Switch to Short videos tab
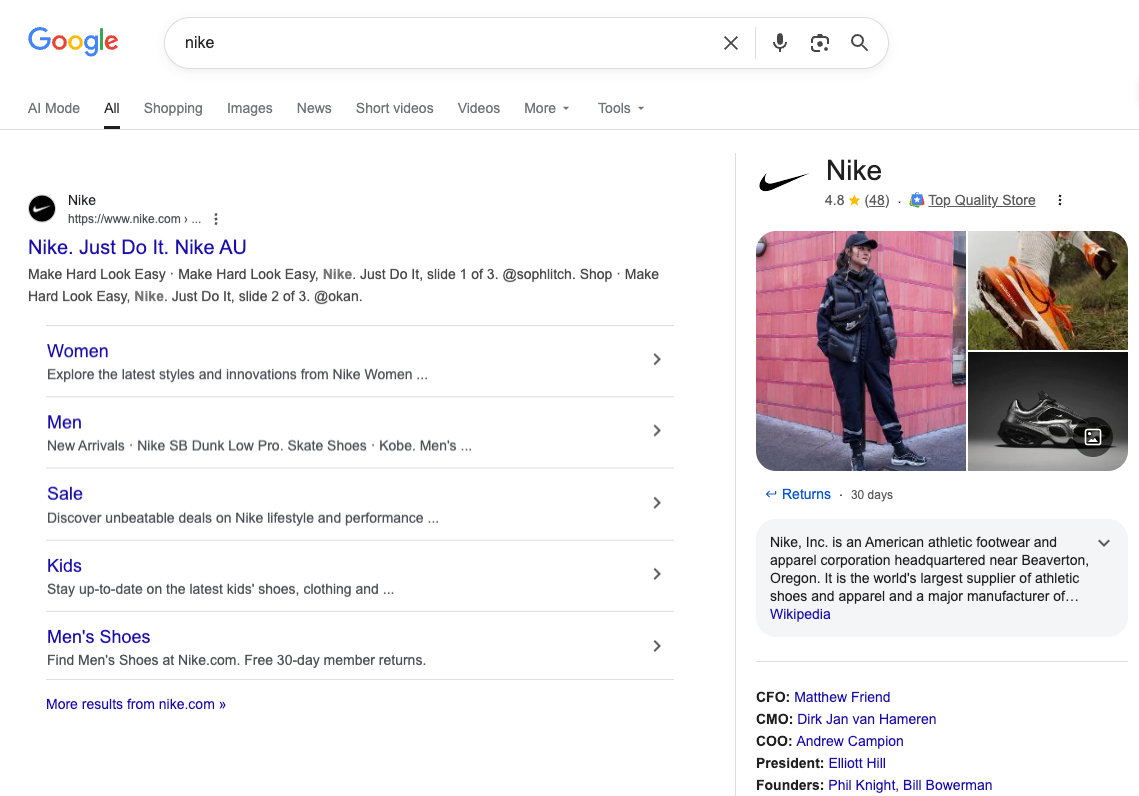 click(x=394, y=108)
